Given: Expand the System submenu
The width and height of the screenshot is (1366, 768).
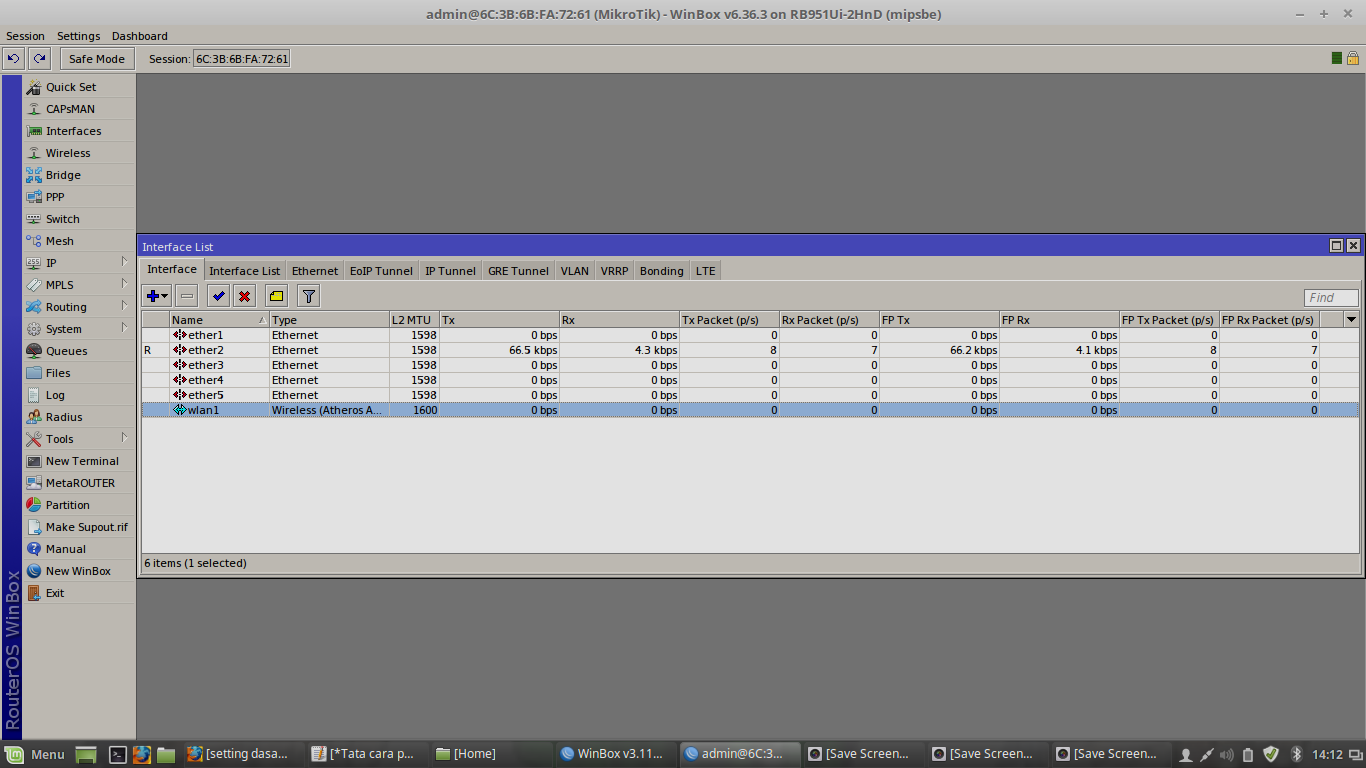Looking at the screenshot, I should [x=79, y=329].
